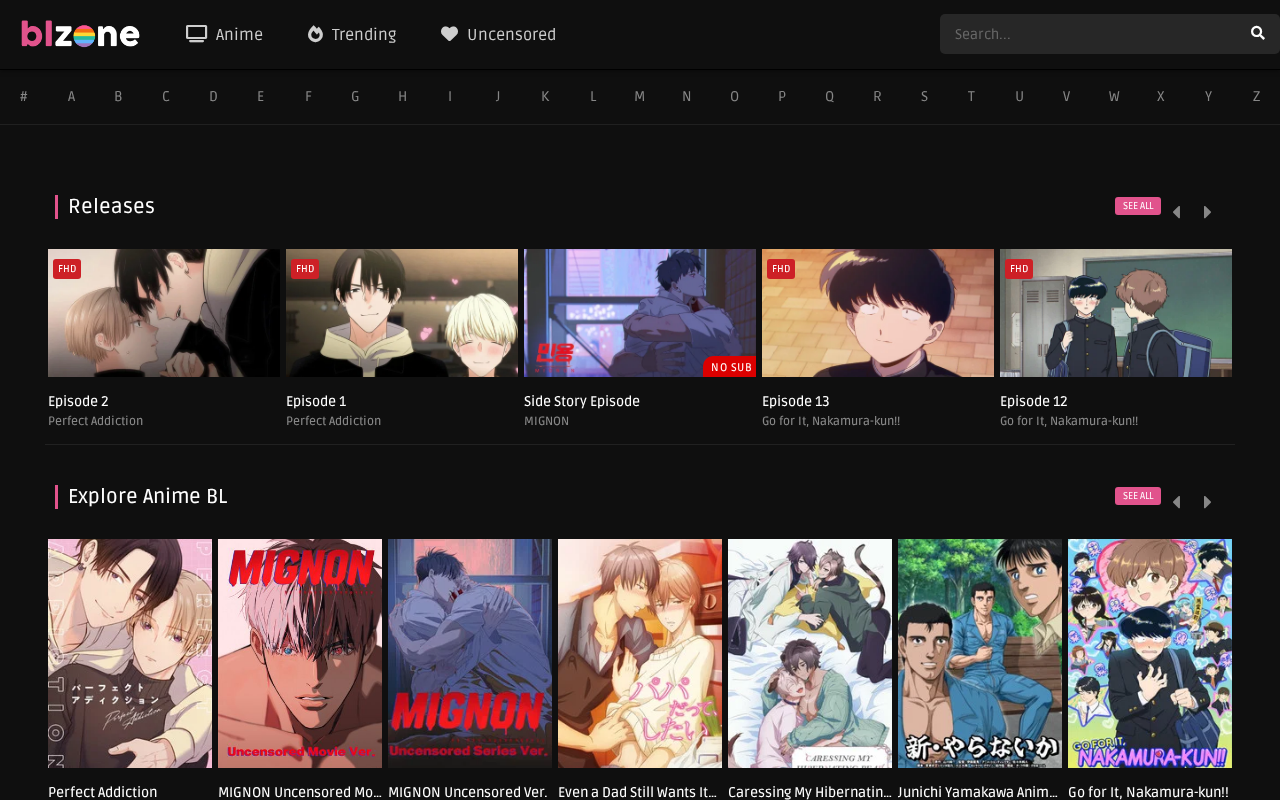The height and width of the screenshot is (800, 1280).
Task: Filter titles by letter G
Action: tap(355, 97)
